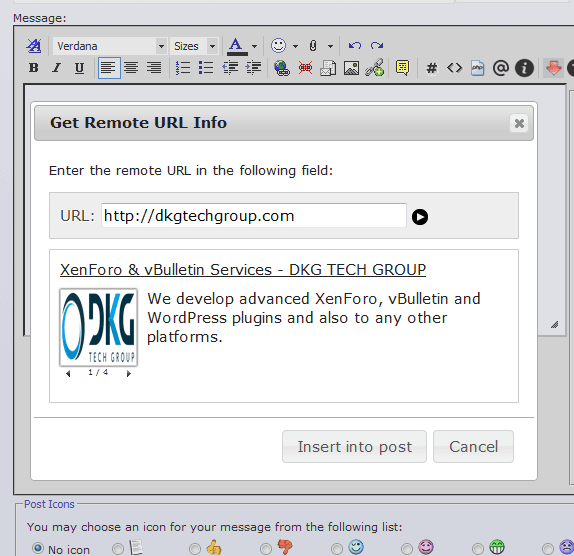Click the HTML <> tags icon
574x556 pixels.
click(x=455, y=68)
